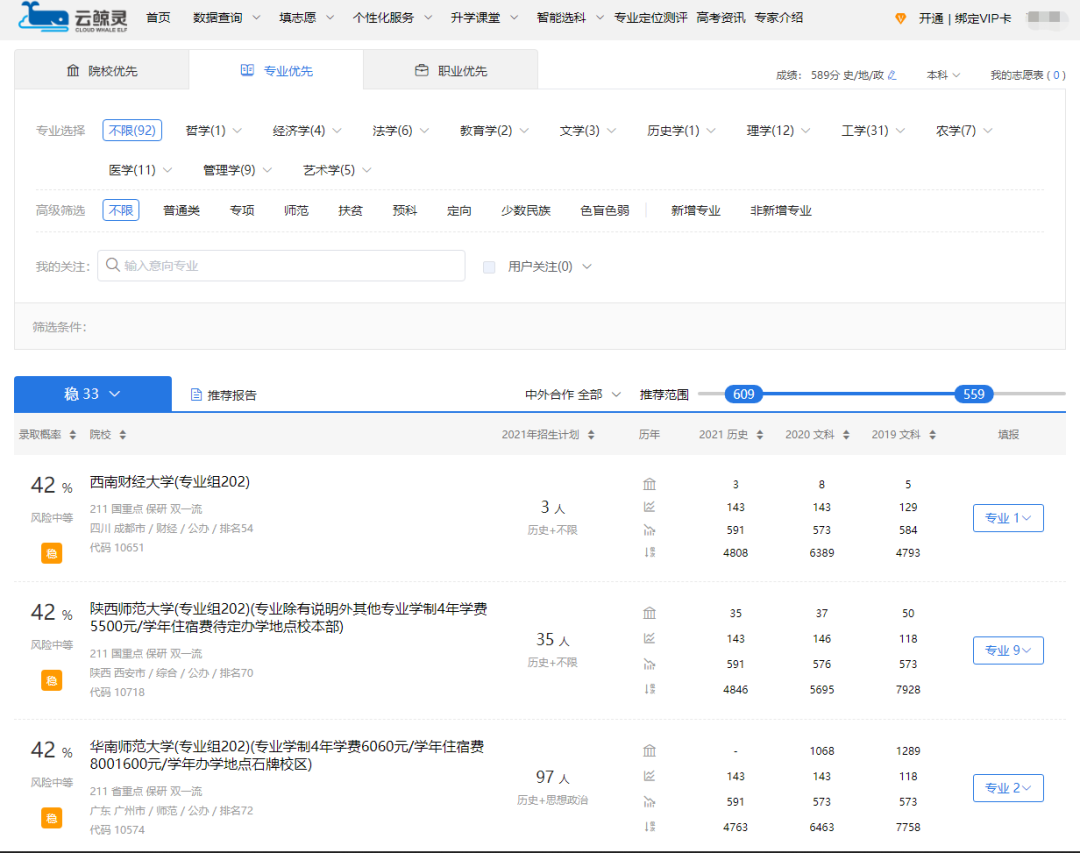This screenshot has height=853, width=1080.
Task: Click the 推荐报告 document icon
Action: (196, 395)
